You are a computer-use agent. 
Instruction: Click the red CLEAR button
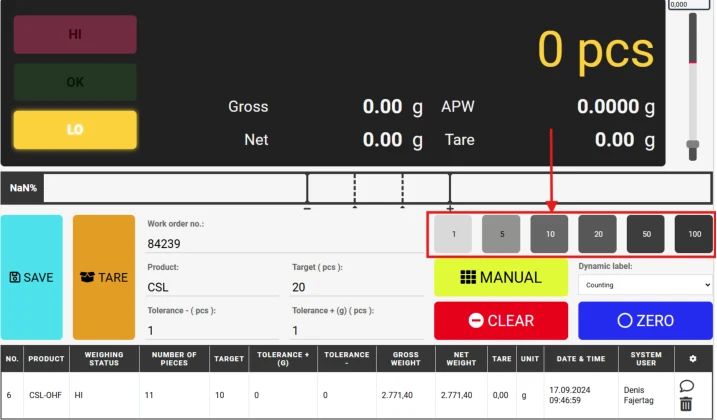(x=501, y=320)
